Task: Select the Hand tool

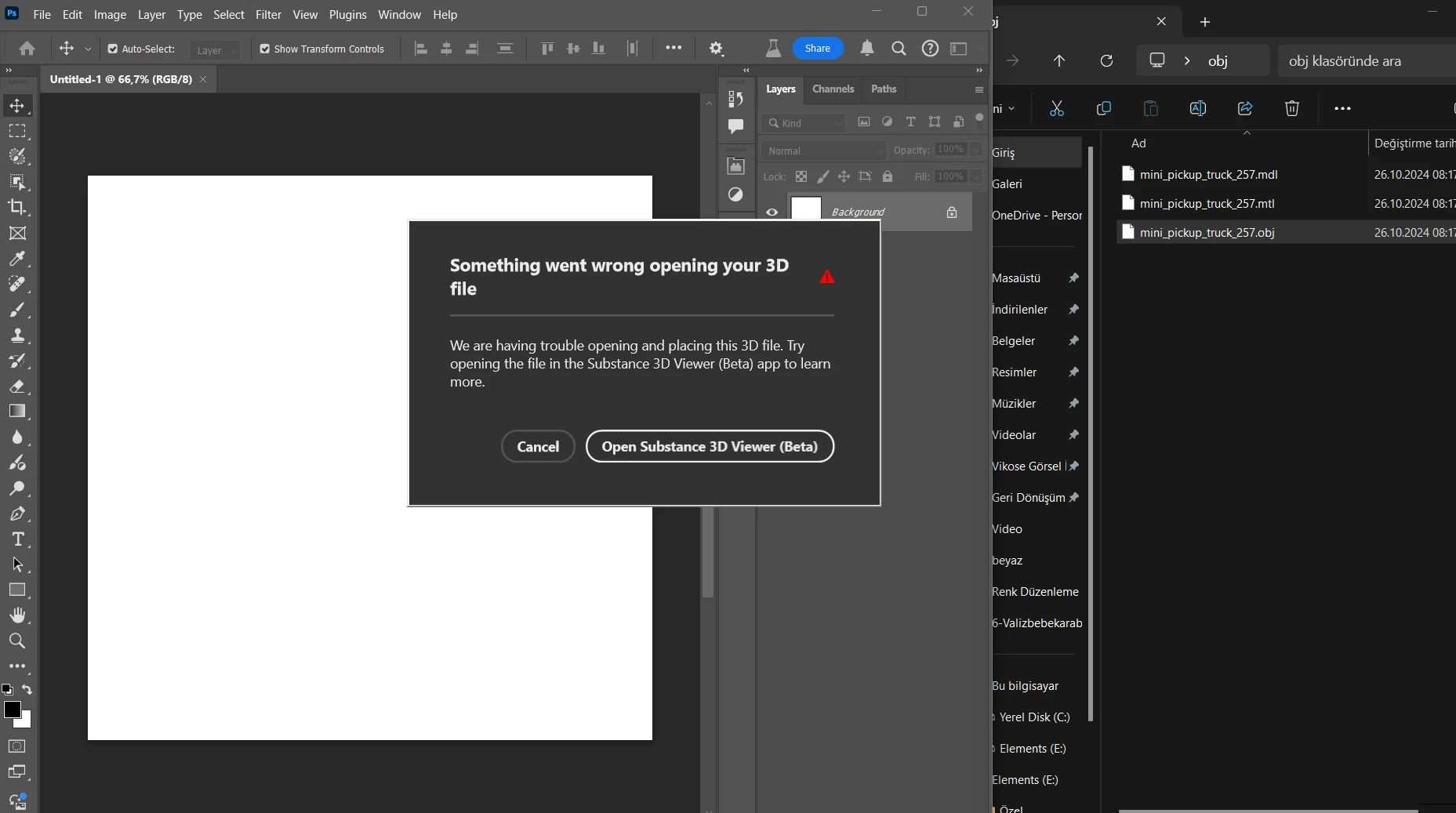Action: [17, 615]
